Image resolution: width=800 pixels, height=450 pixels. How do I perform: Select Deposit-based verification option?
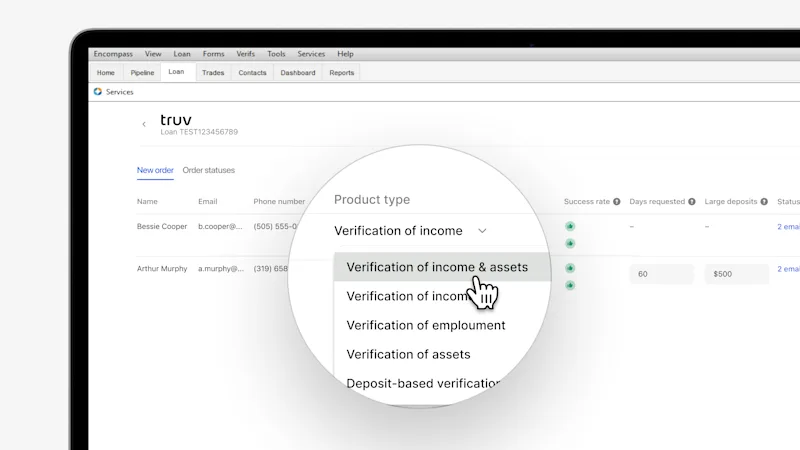click(423, 383)
